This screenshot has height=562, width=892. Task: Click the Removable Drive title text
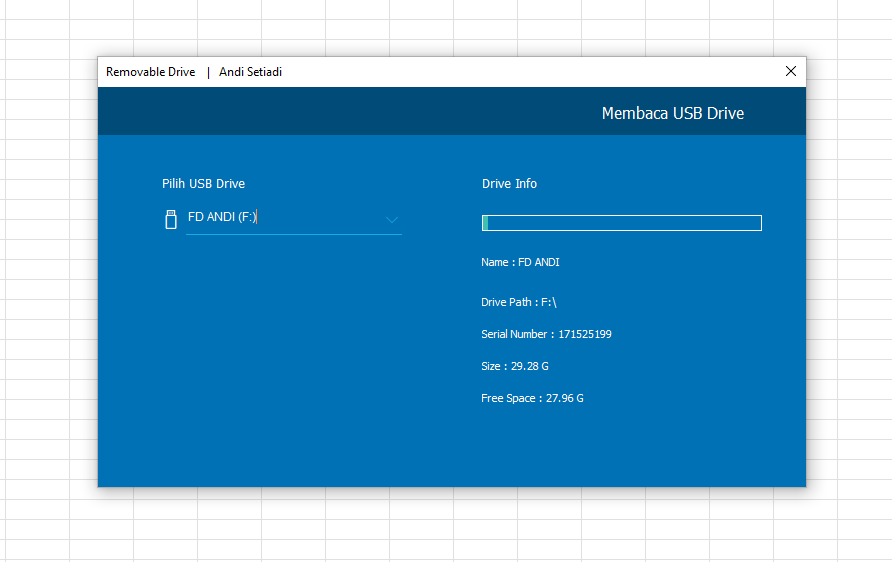[150, 72]
